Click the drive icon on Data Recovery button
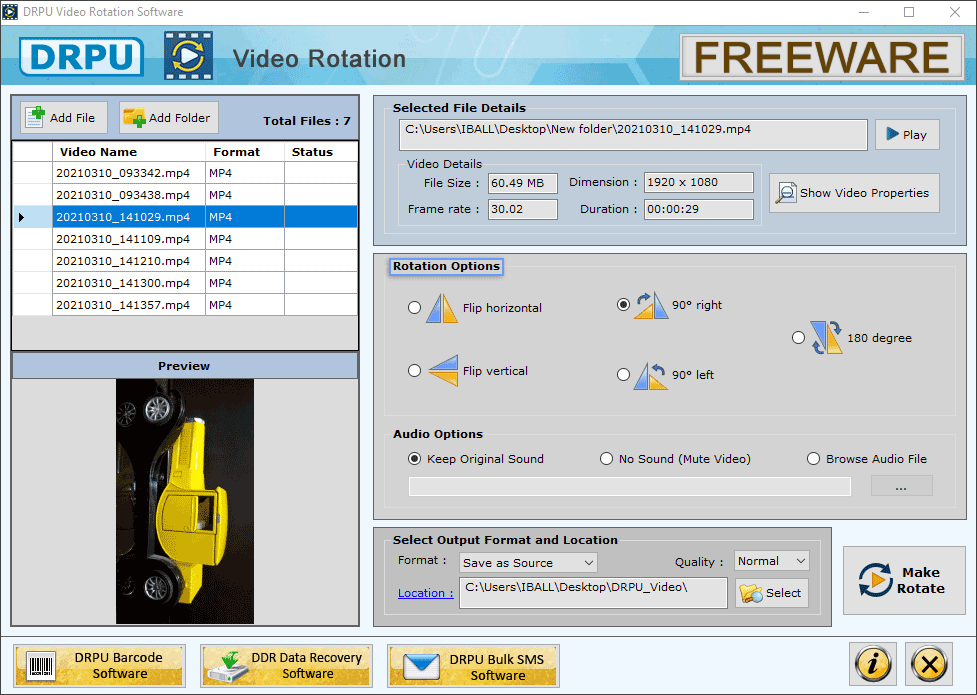The height and width of the screenshot is (695, 977). 227,667
